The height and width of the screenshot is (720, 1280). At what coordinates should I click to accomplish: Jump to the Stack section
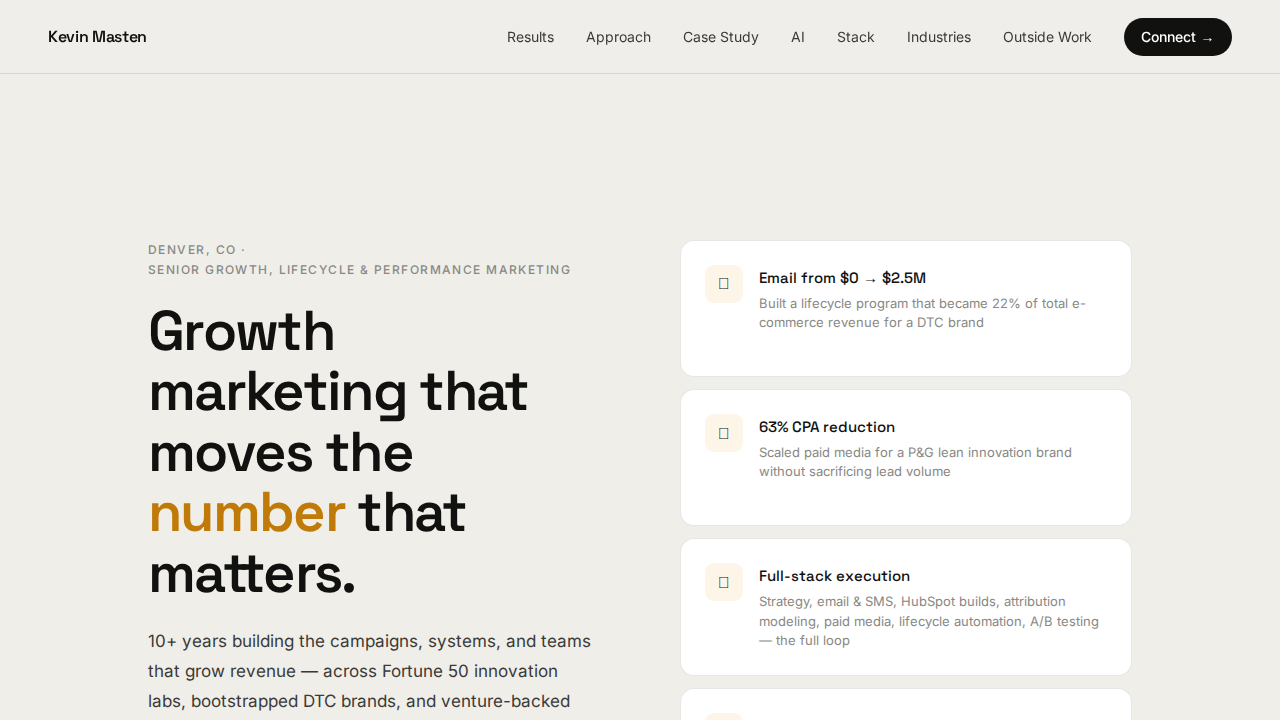856,37
